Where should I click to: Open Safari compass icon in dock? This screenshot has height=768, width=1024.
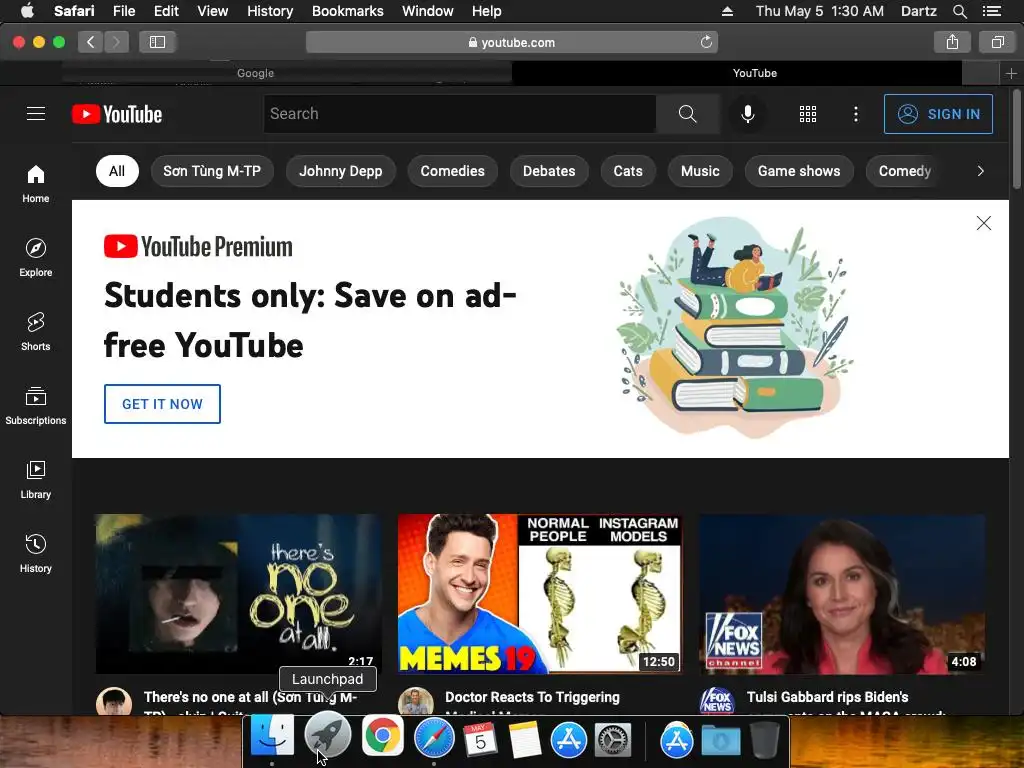pos(434,738)
